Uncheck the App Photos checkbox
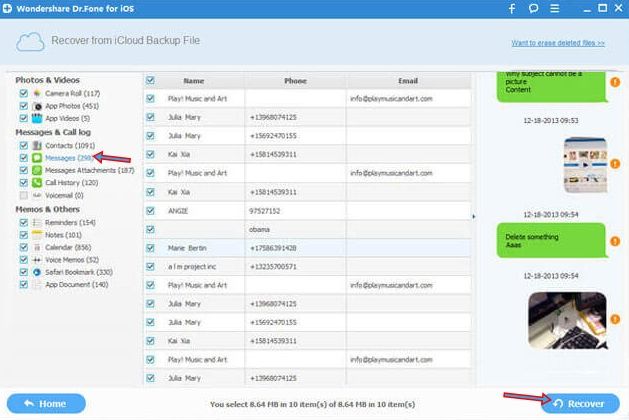The width and height of the screenshot is (629, 420). 24,106
